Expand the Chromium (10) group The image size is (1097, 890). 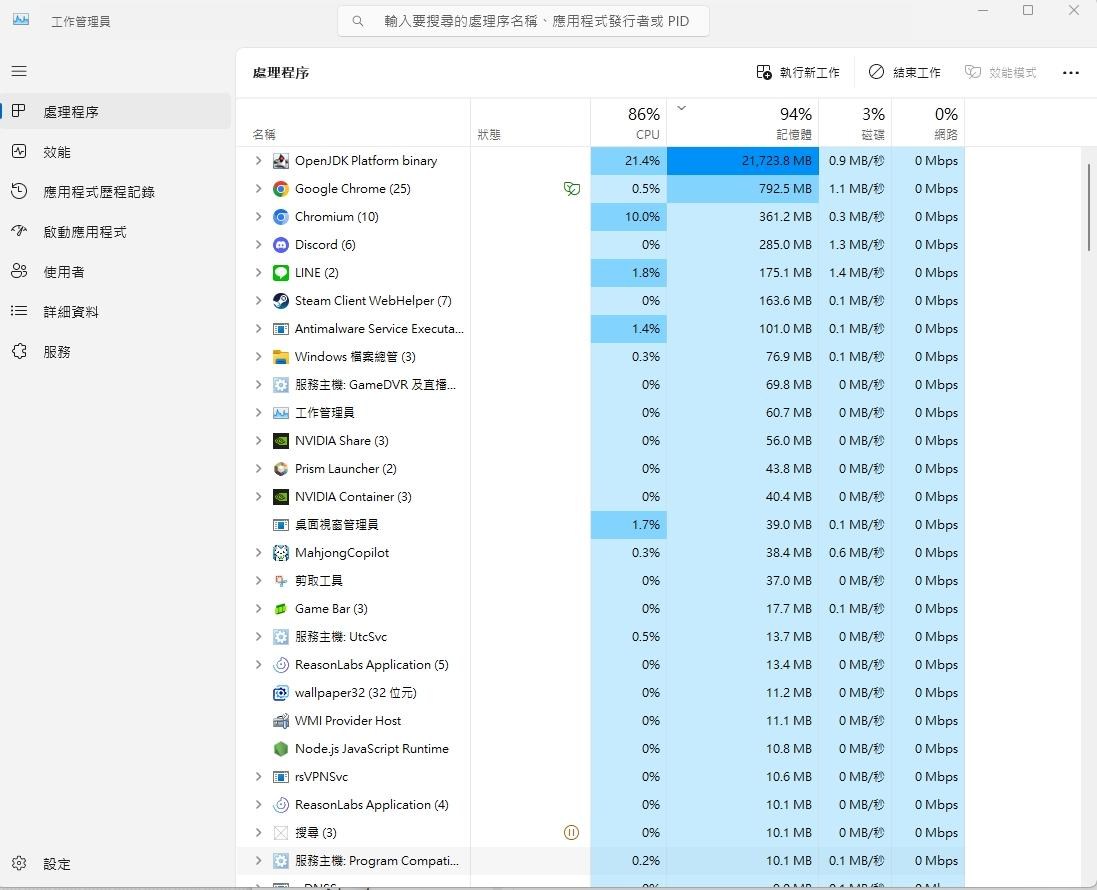click(x=258, y=217)
